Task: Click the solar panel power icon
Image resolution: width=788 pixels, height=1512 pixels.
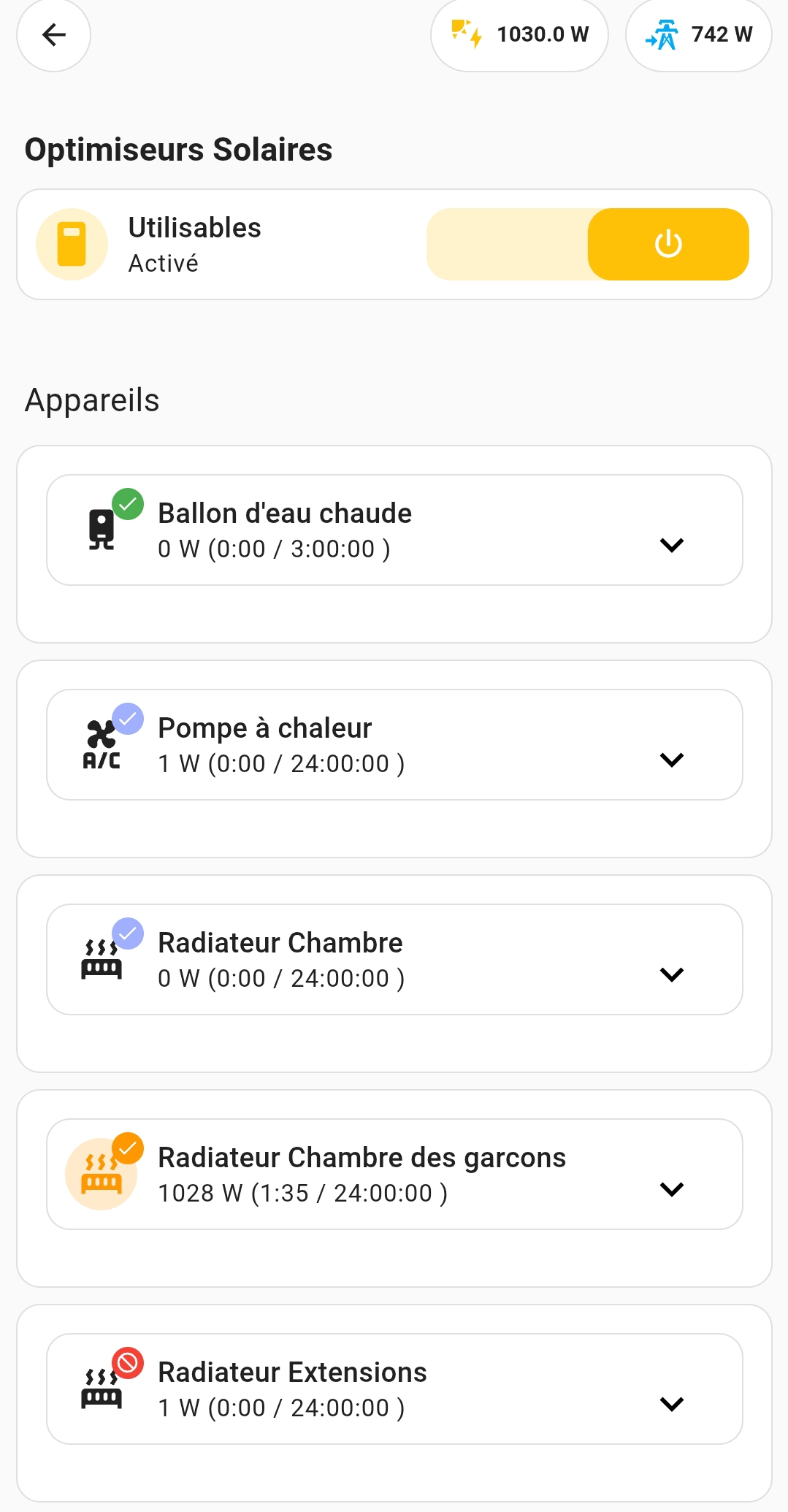Action: tap(467, 34)
